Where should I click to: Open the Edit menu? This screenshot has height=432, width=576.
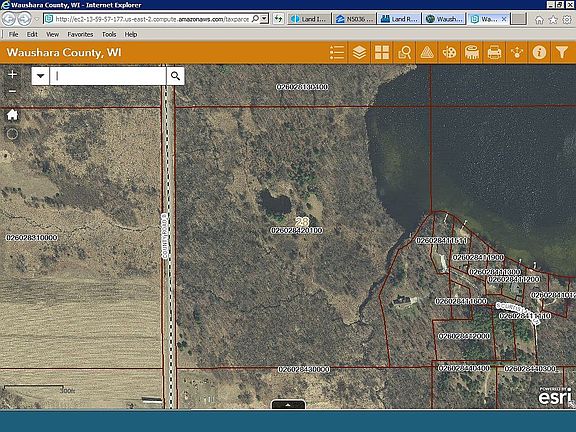click(32, 34)
